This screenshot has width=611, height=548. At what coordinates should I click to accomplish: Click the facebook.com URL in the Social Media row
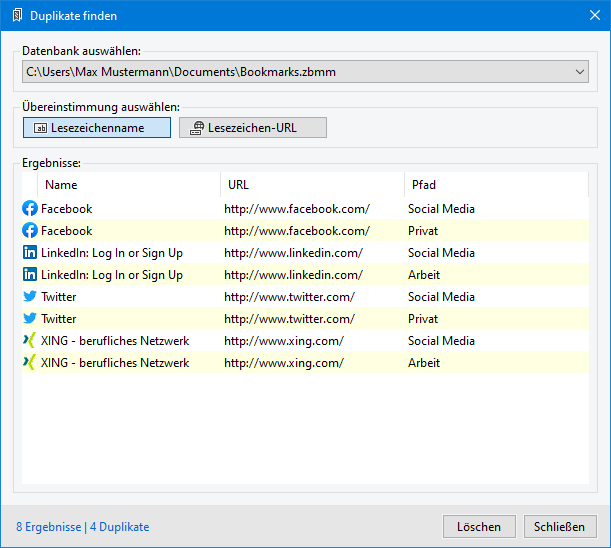tap(297, 209)
